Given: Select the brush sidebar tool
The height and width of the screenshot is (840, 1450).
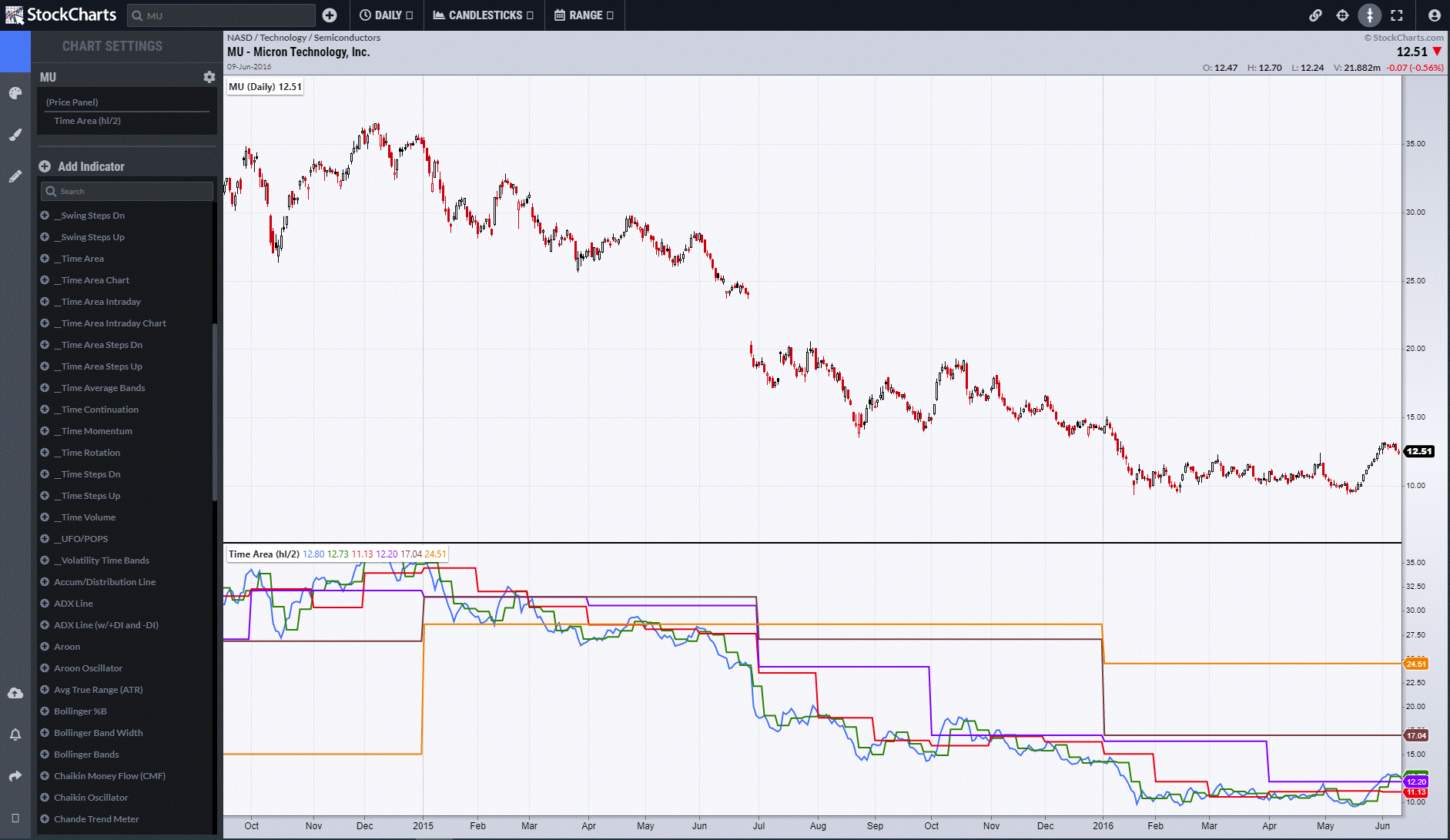Looking at the screenshot, I should [x=15, y=135].
